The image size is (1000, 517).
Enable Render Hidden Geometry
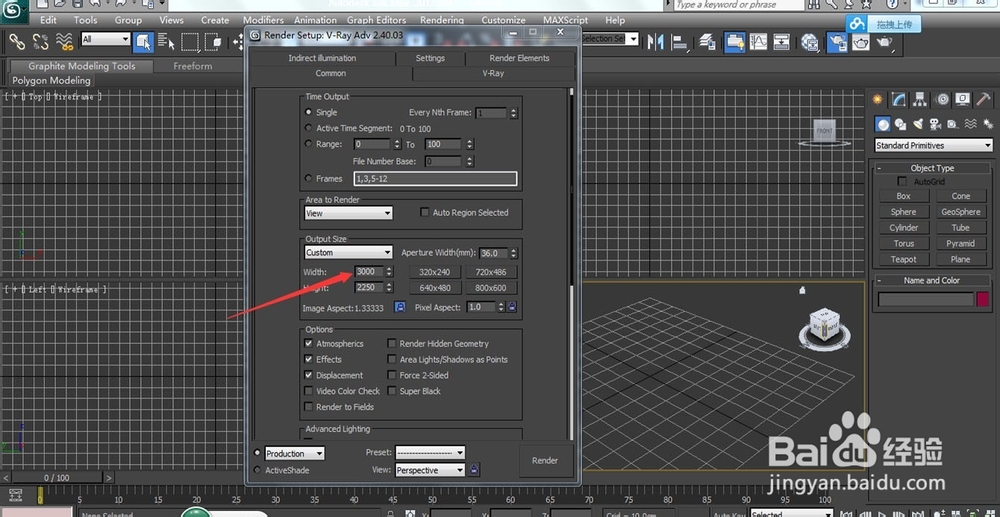(392, 344)
